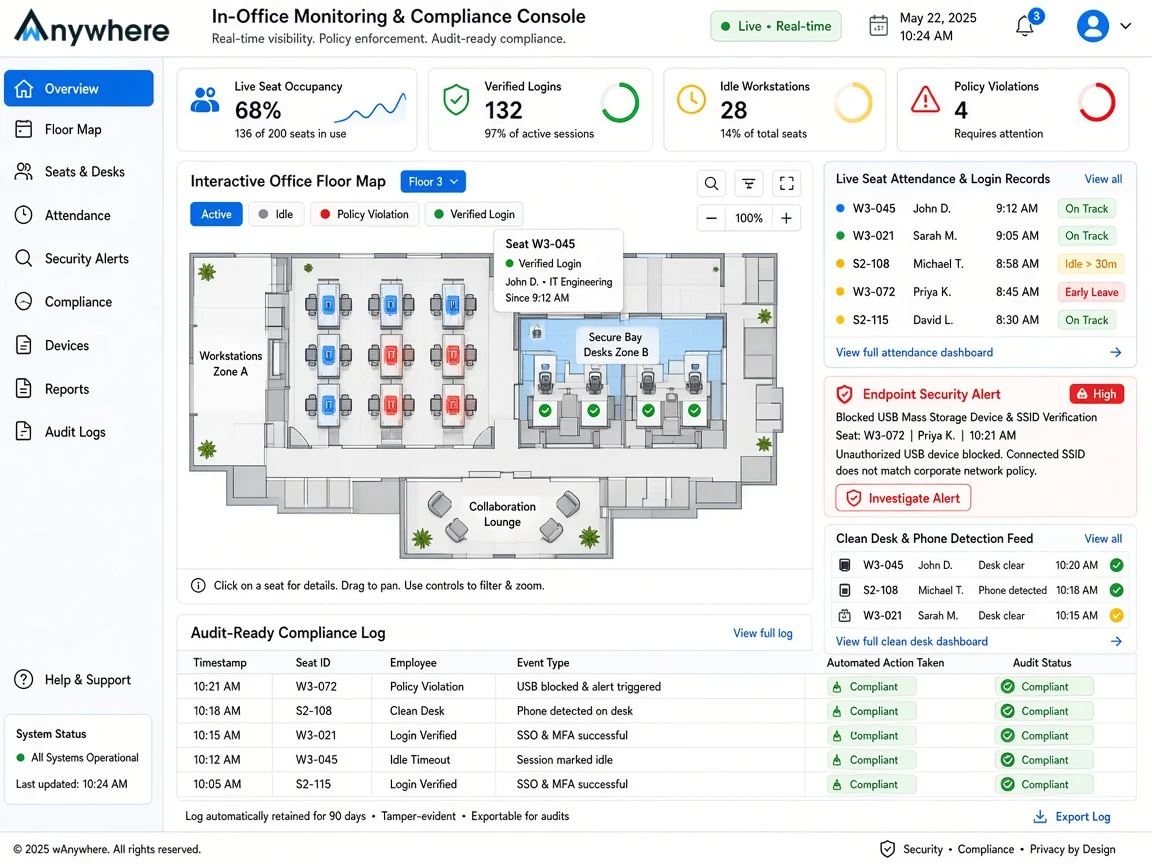Click the High severity badge
Viewport: 1152px width, 864px height.
[x=1096, y=394]
